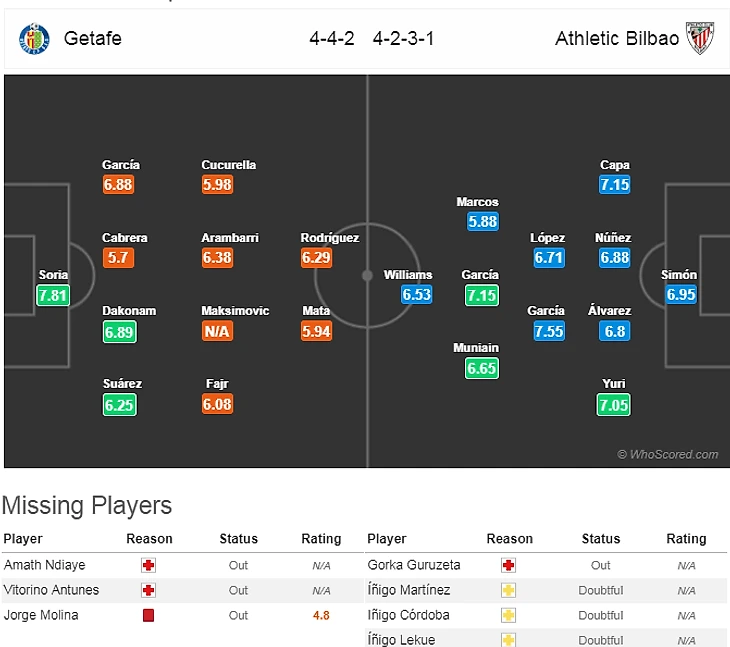Select Cucurella's 5.98 rating badge
The height and width of the screenshot is (647, 730).
coord(217,185)
